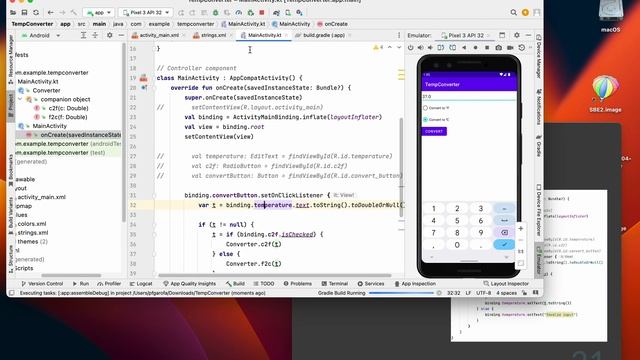
Task: Open App Quality Insights tool window
Action: [189, 283]
